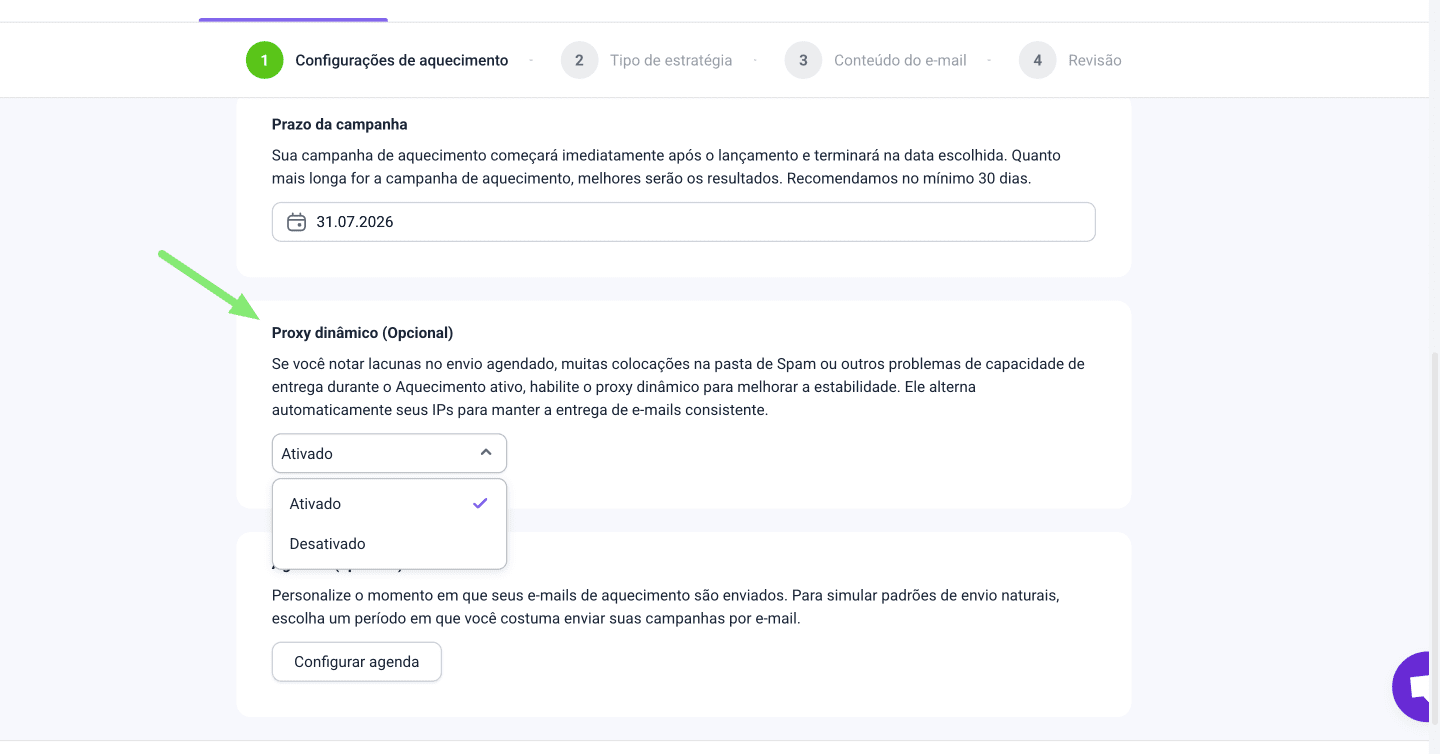This screenshot has height=754, width=1440.
Task: Select Configurações de aquecimento step label
Action: coord(401,60)
